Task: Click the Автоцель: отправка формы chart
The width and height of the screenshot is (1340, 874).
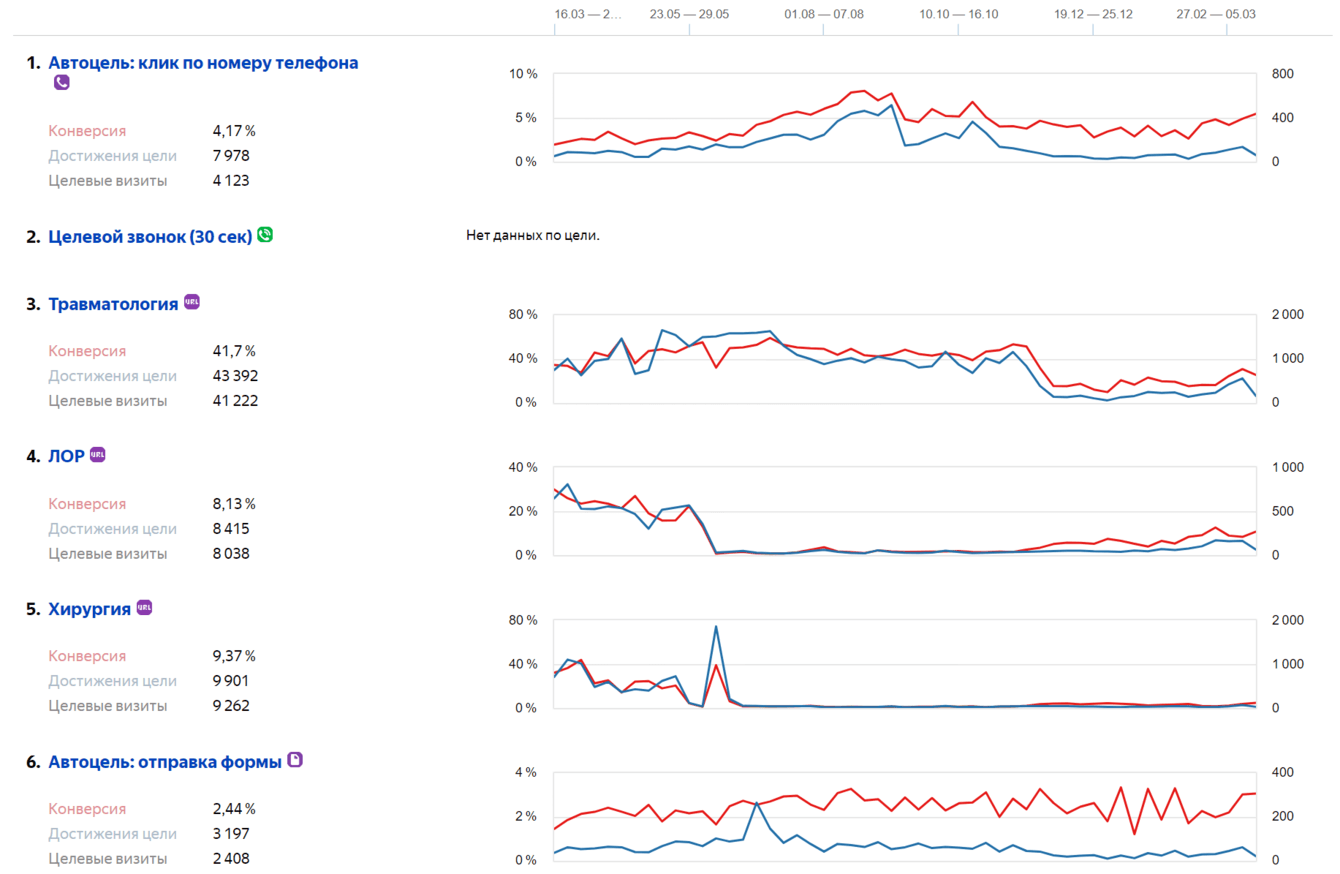Action: click(x=905, y=816)
